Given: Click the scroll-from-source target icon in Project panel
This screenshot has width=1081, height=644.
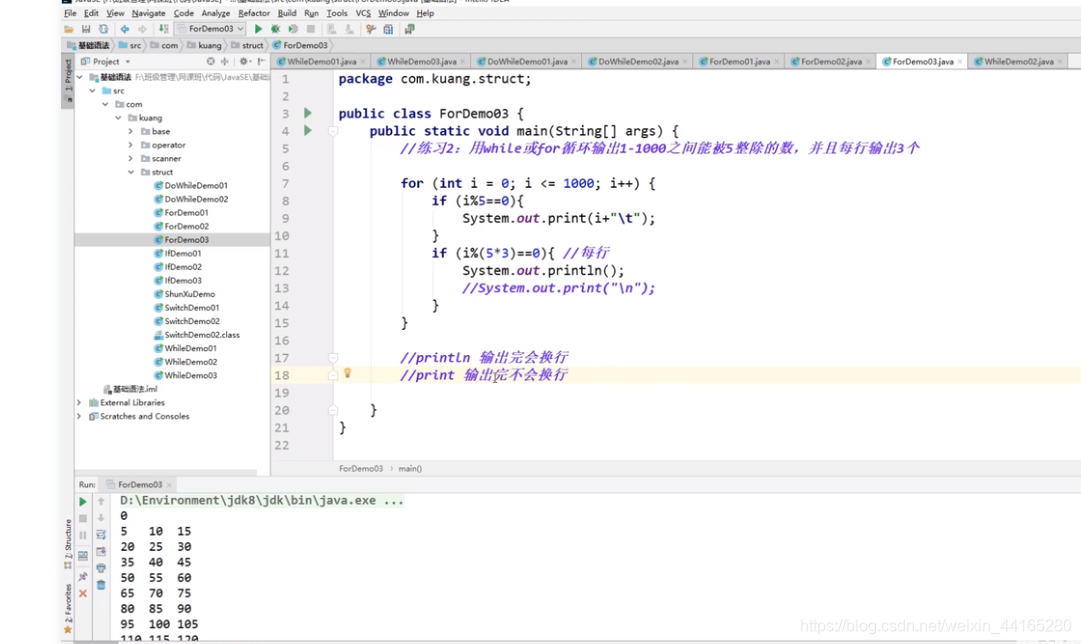Looking at the screenshot, I should click(x=211, y=61).
